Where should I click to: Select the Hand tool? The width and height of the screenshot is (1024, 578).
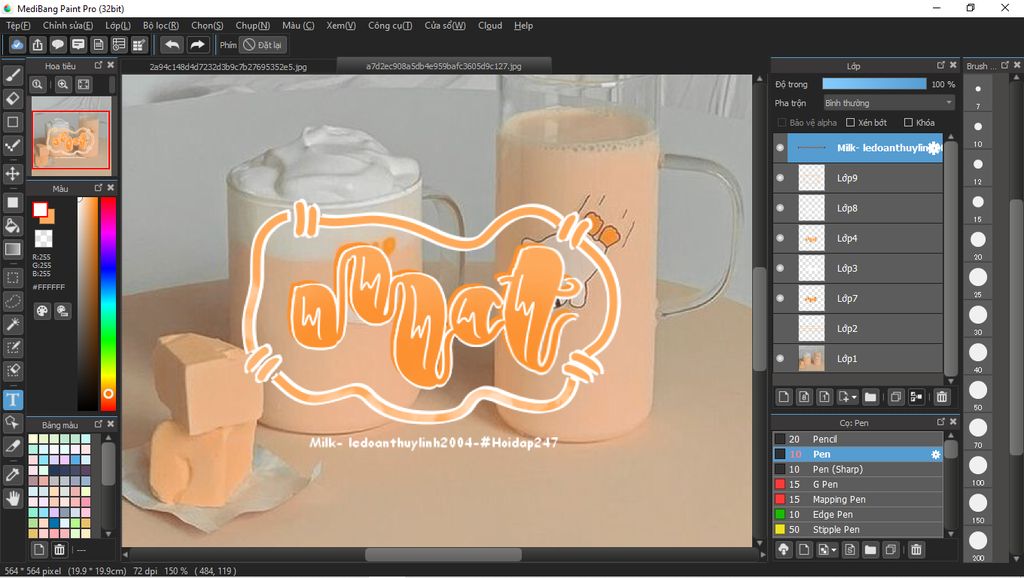click(12, 499)
